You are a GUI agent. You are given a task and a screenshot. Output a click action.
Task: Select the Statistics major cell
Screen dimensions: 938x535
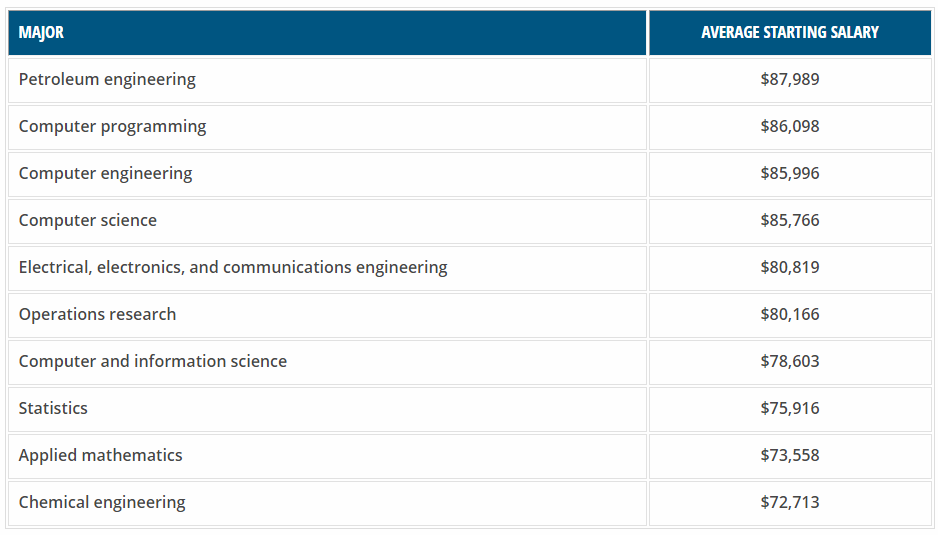(x=53, y=408)
